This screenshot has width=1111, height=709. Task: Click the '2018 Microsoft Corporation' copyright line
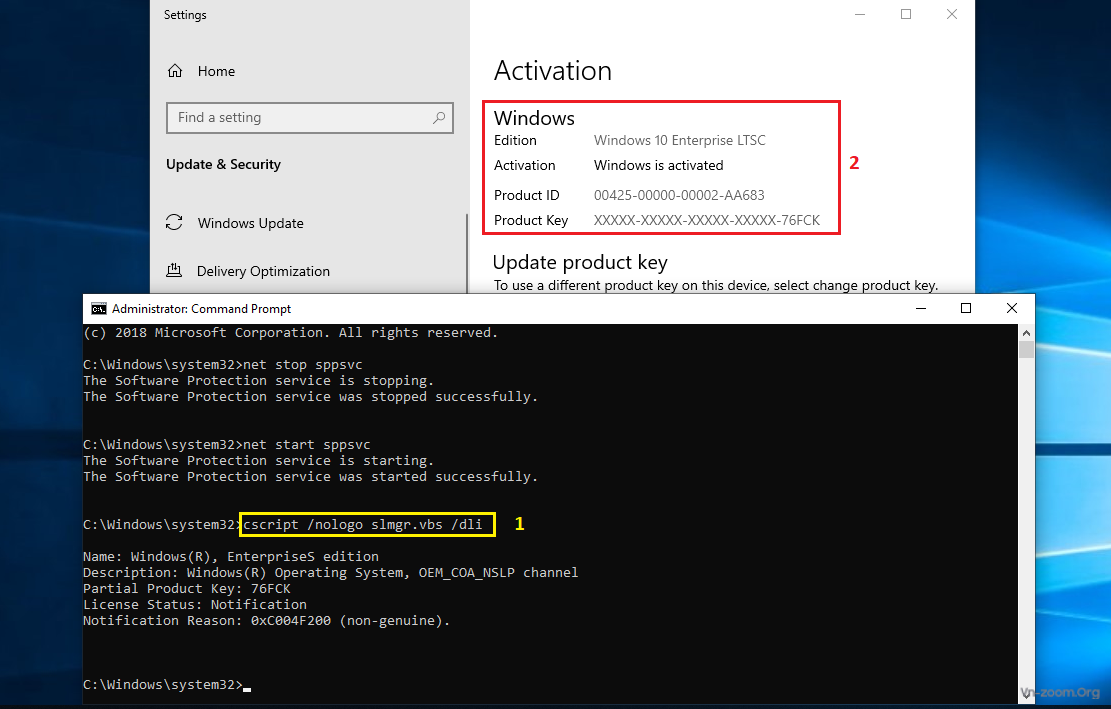coord(291,333)
